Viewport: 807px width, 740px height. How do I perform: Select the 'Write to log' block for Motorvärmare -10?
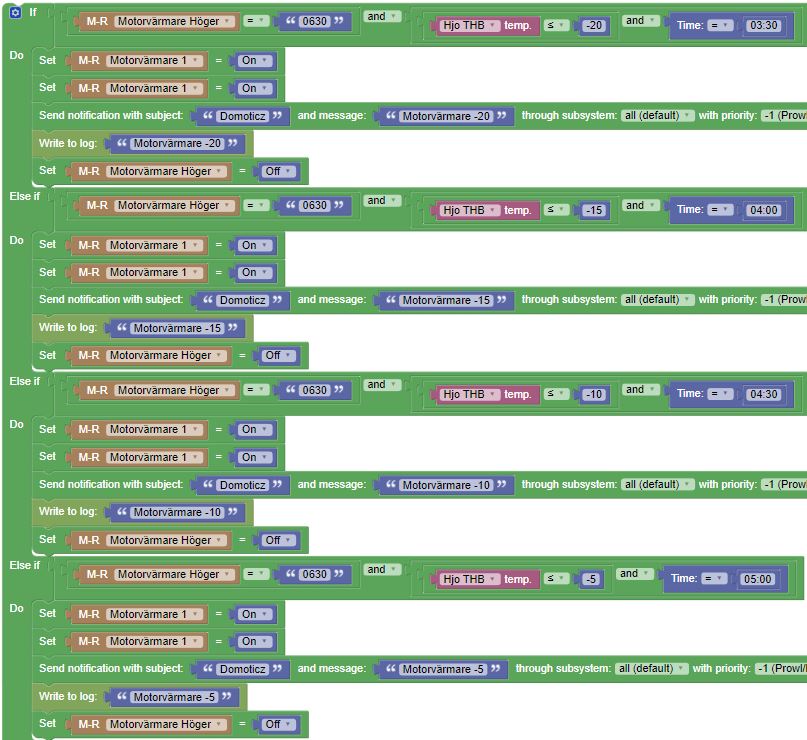[68, 512]
